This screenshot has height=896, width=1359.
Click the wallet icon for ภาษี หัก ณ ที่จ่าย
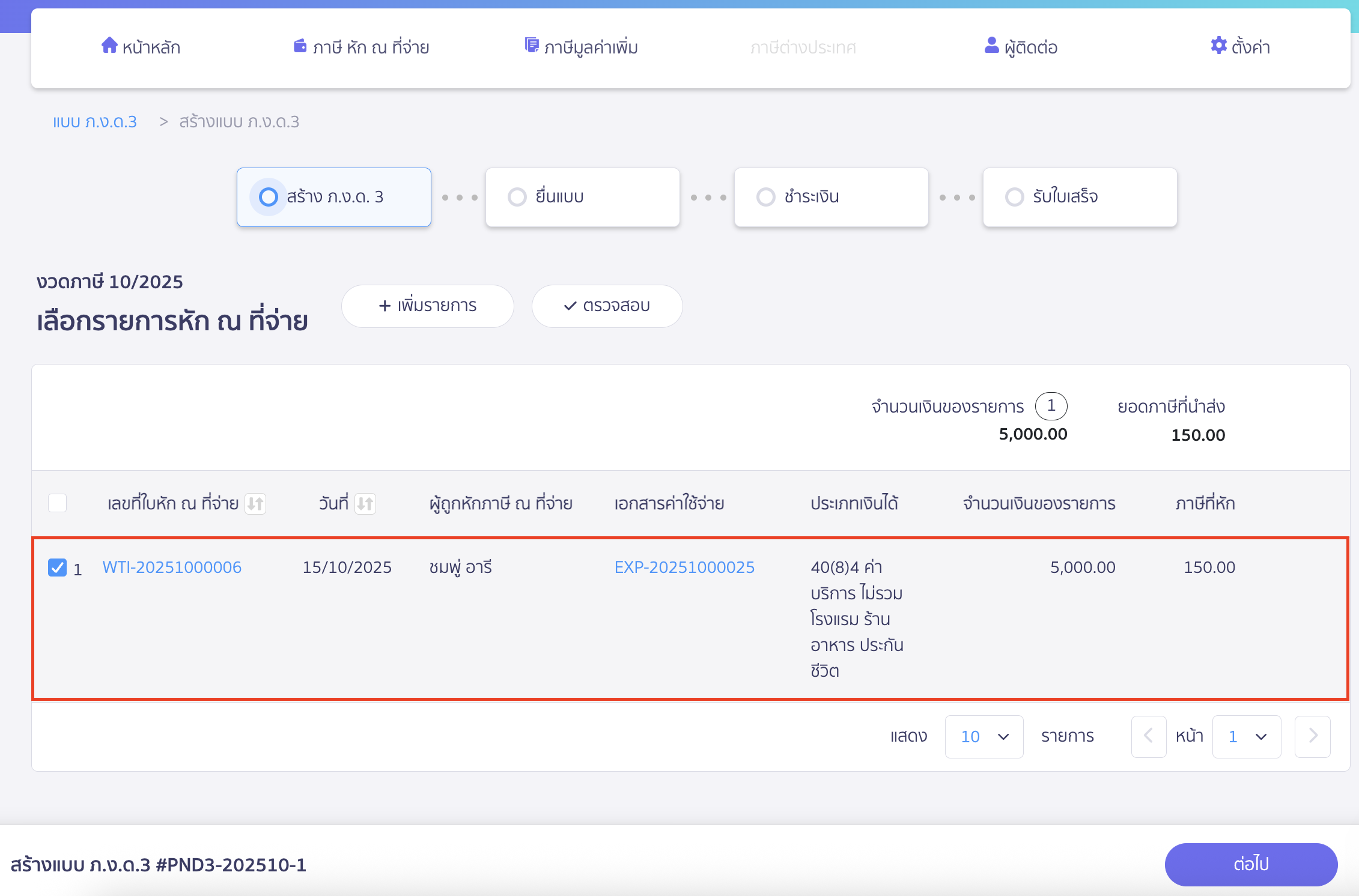[300, 46]
